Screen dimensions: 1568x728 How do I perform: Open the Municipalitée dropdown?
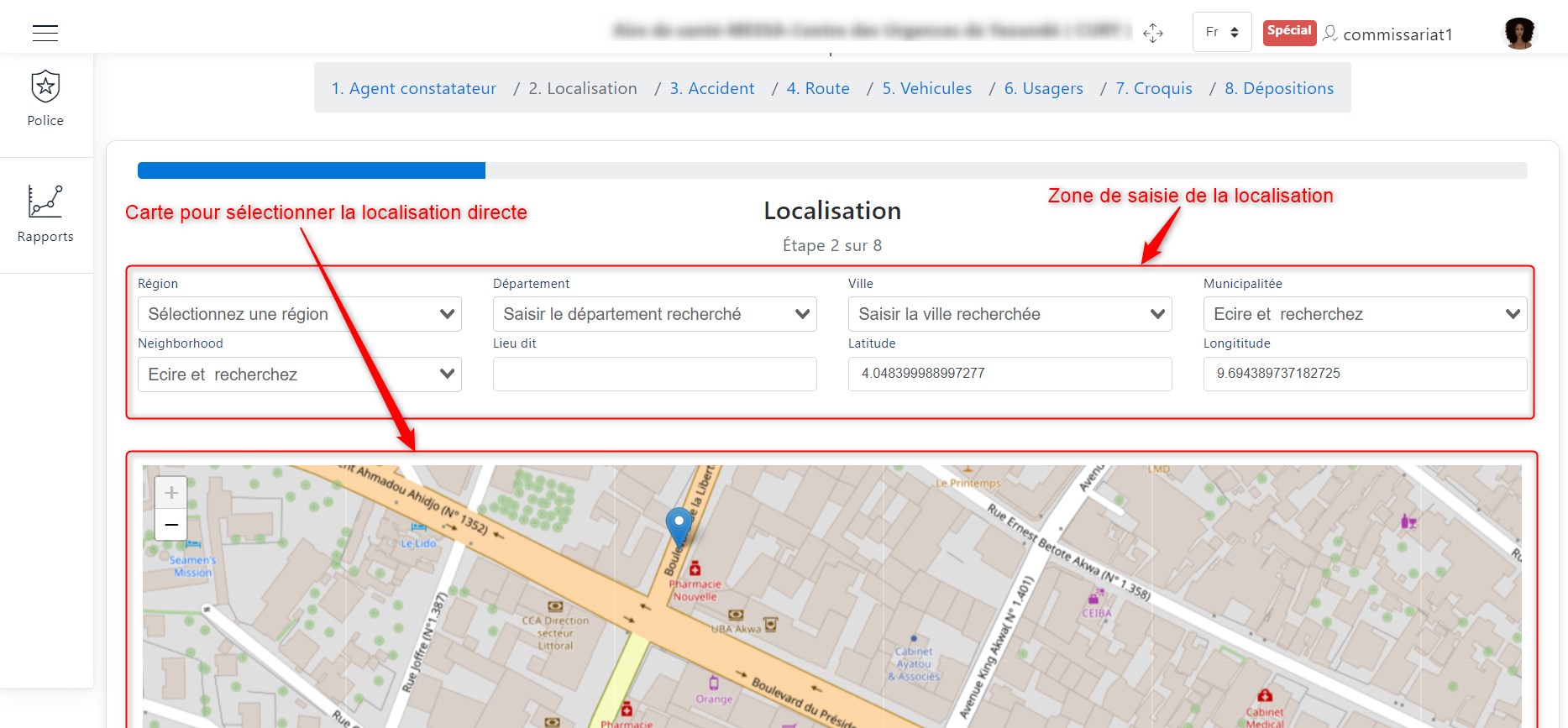(x=1366, y=314)
